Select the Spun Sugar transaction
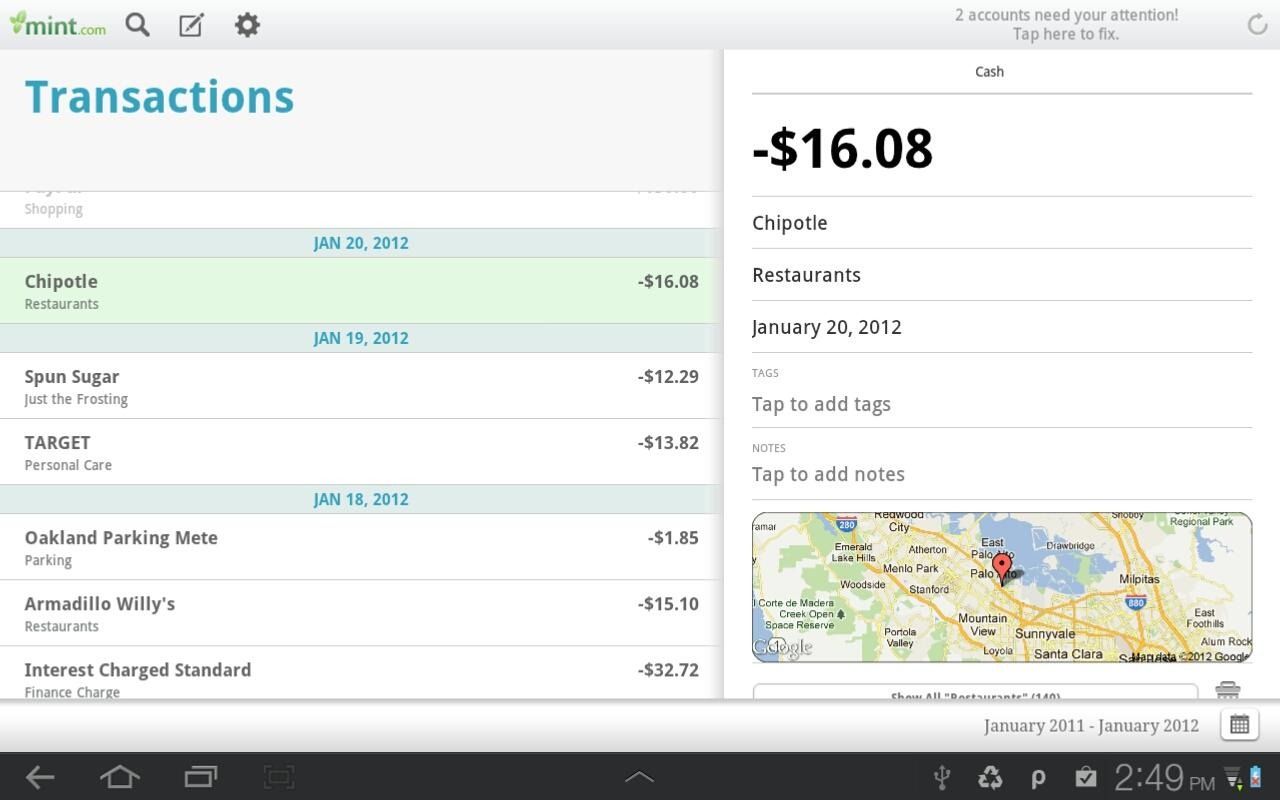The width and height of the screenshot is (1280, 800). click(360, 386)
